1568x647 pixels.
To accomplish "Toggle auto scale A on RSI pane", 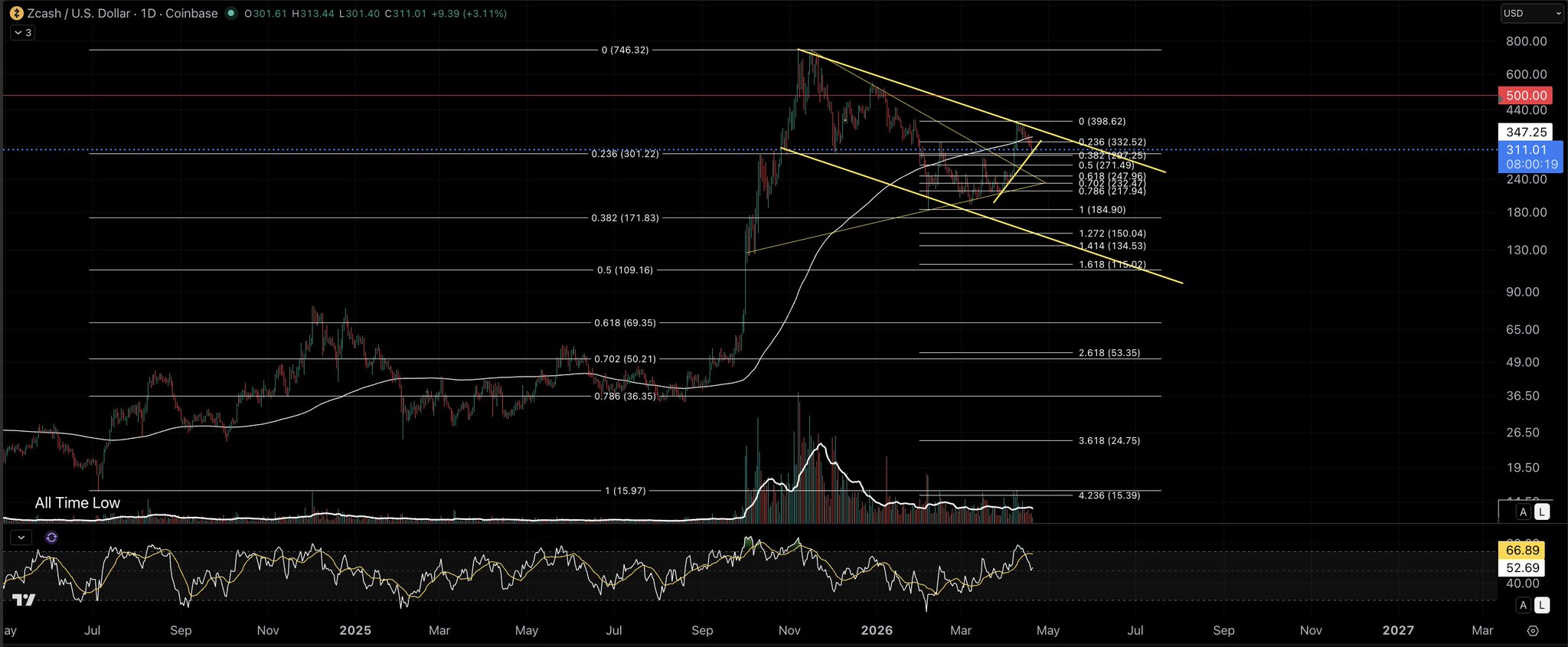I will coord(1524,606).
